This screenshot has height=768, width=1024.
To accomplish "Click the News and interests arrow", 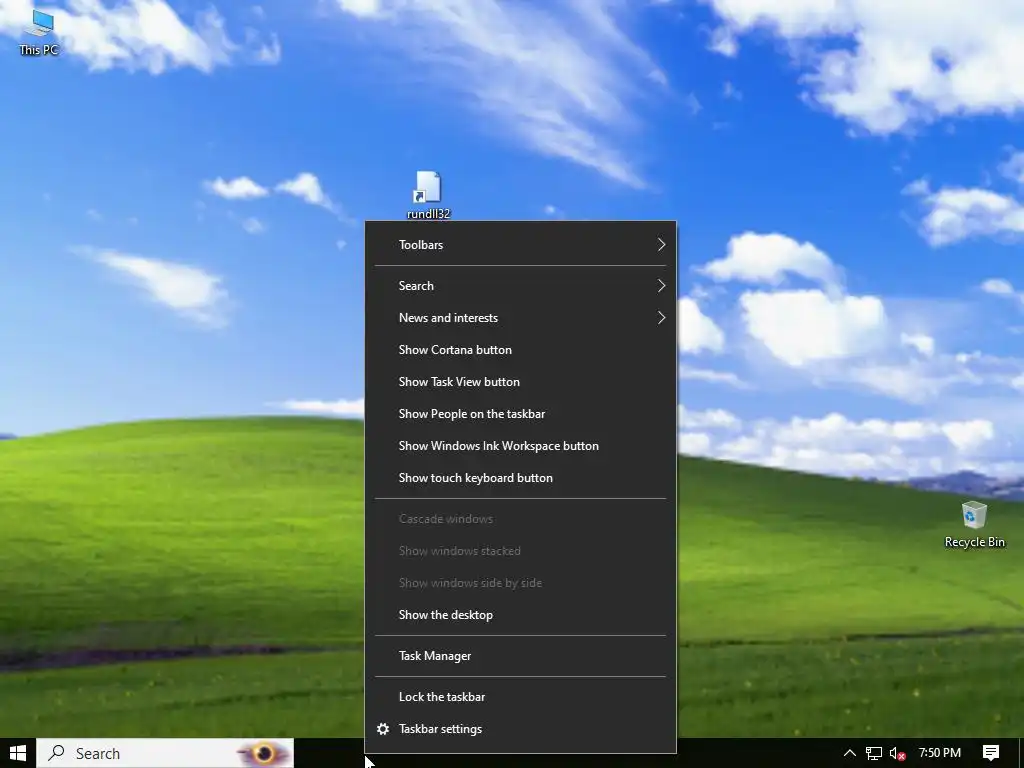I will point(661,318).
